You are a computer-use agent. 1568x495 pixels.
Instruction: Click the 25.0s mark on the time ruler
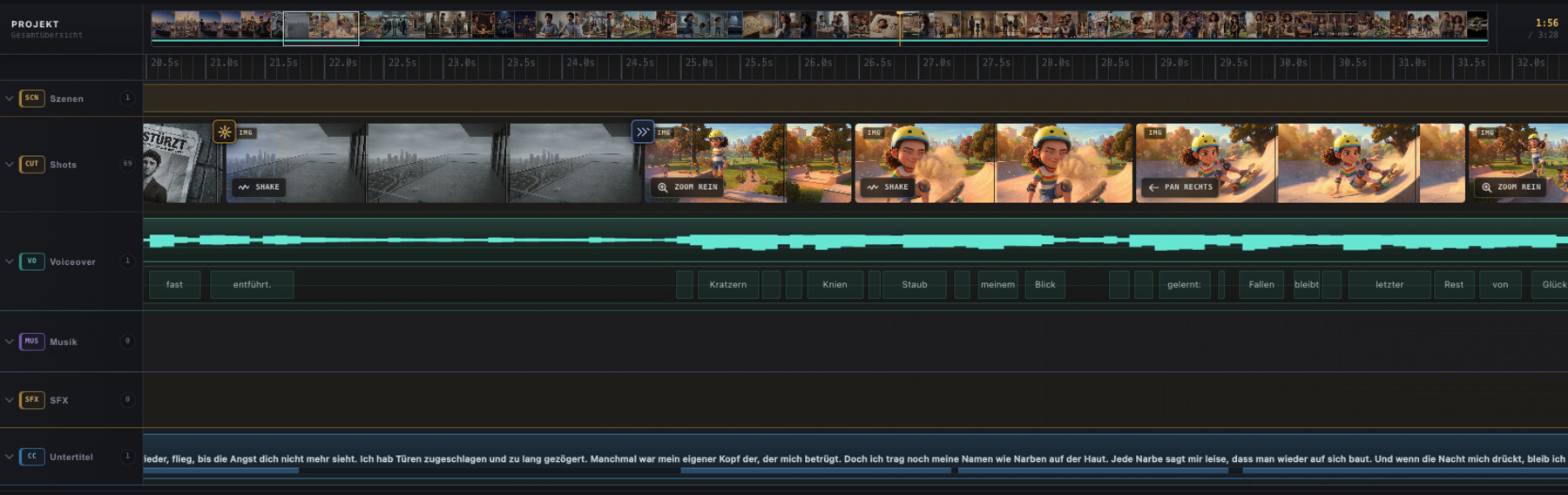click(700, 63)
